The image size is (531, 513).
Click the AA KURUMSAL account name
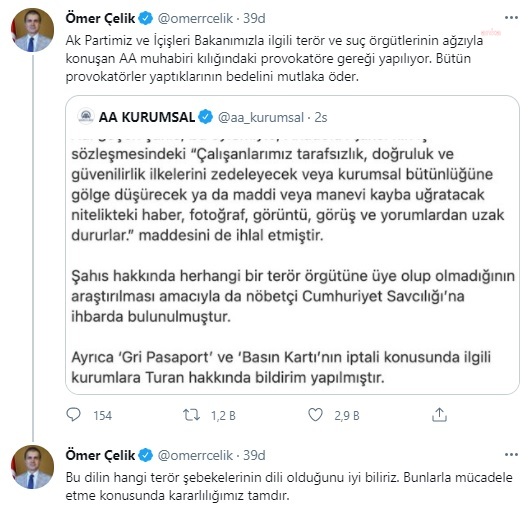pos(147,117)
